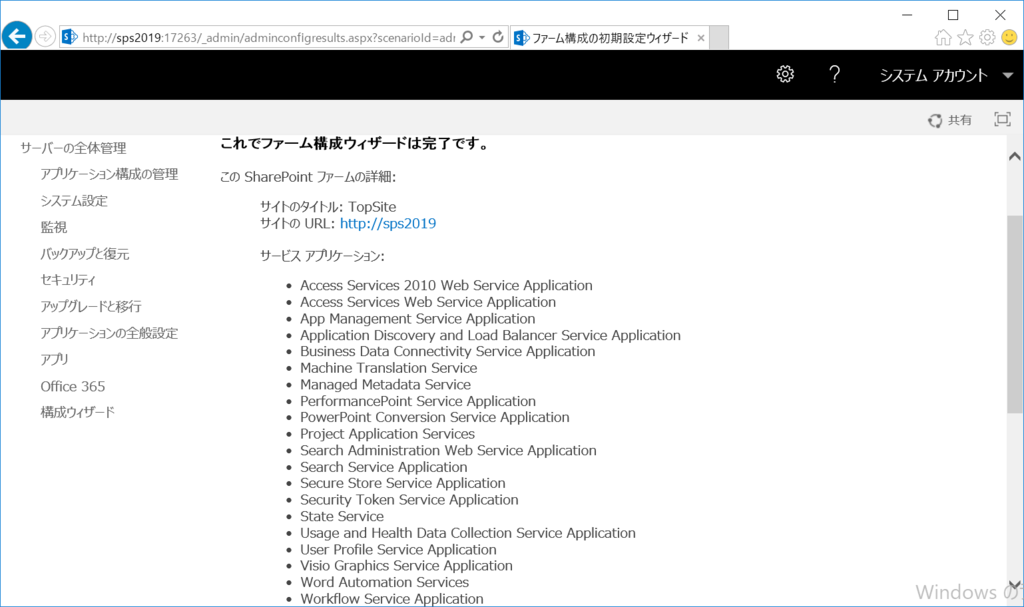Screen dimensions: 1024x607
Task: Maximize the browser window
Action: (x=953, y=14)
